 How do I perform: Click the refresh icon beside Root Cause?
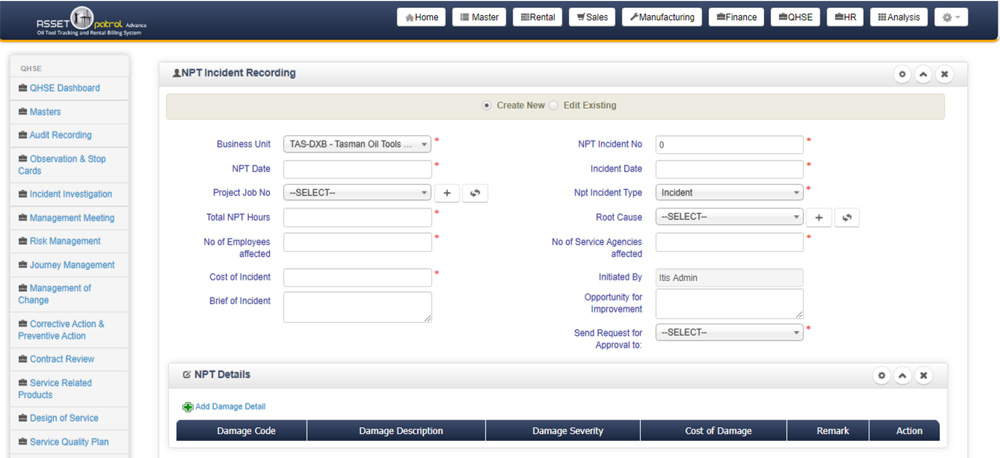tap(847, 217)
